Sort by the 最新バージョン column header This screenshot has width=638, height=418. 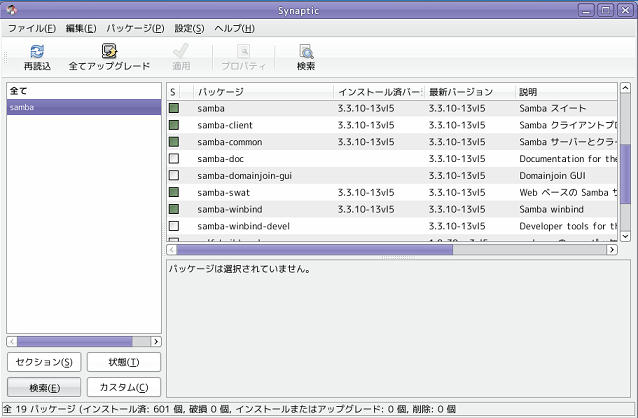point(470,92)
